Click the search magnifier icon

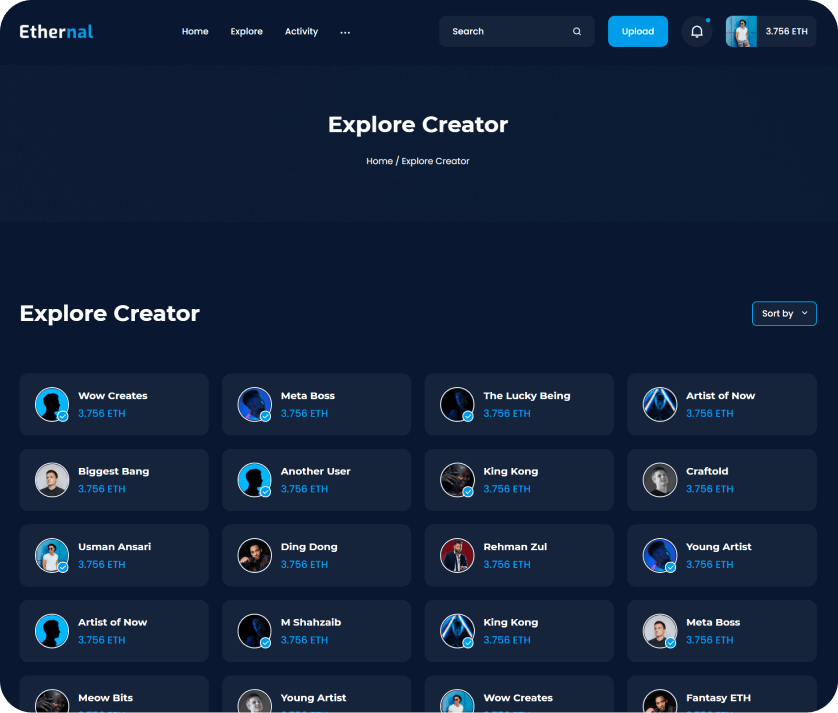pos(577,32)
